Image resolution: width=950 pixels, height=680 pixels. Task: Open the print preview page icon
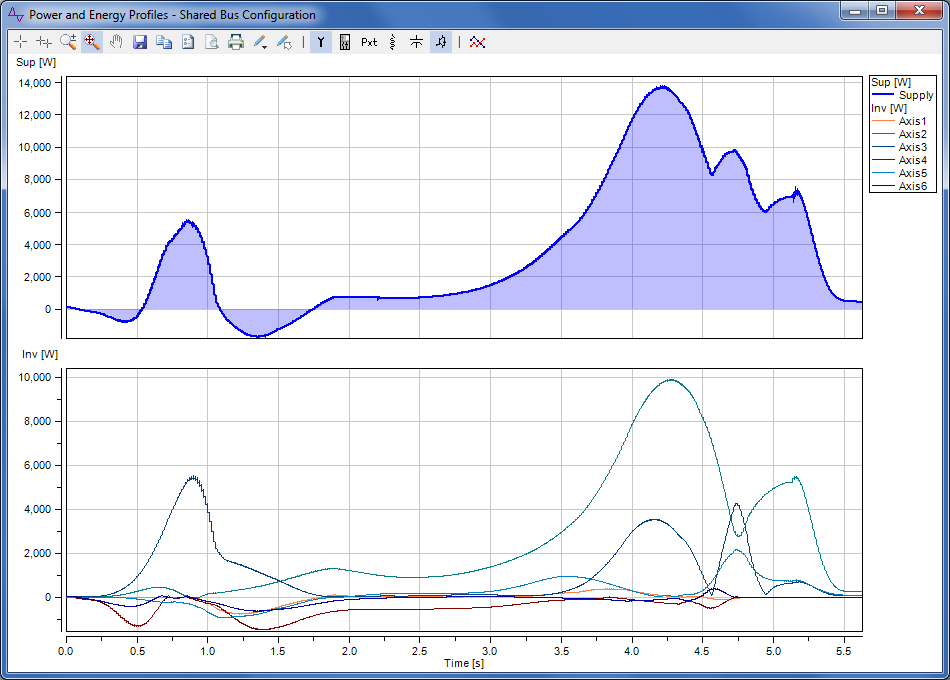(211, 42)
